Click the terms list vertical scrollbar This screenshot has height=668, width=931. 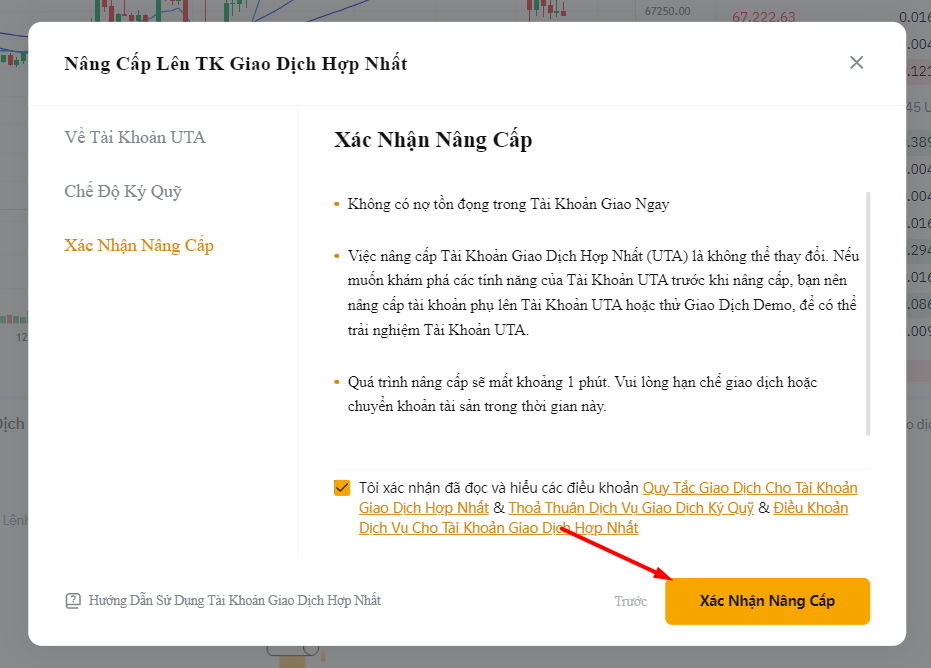point(868,314)
